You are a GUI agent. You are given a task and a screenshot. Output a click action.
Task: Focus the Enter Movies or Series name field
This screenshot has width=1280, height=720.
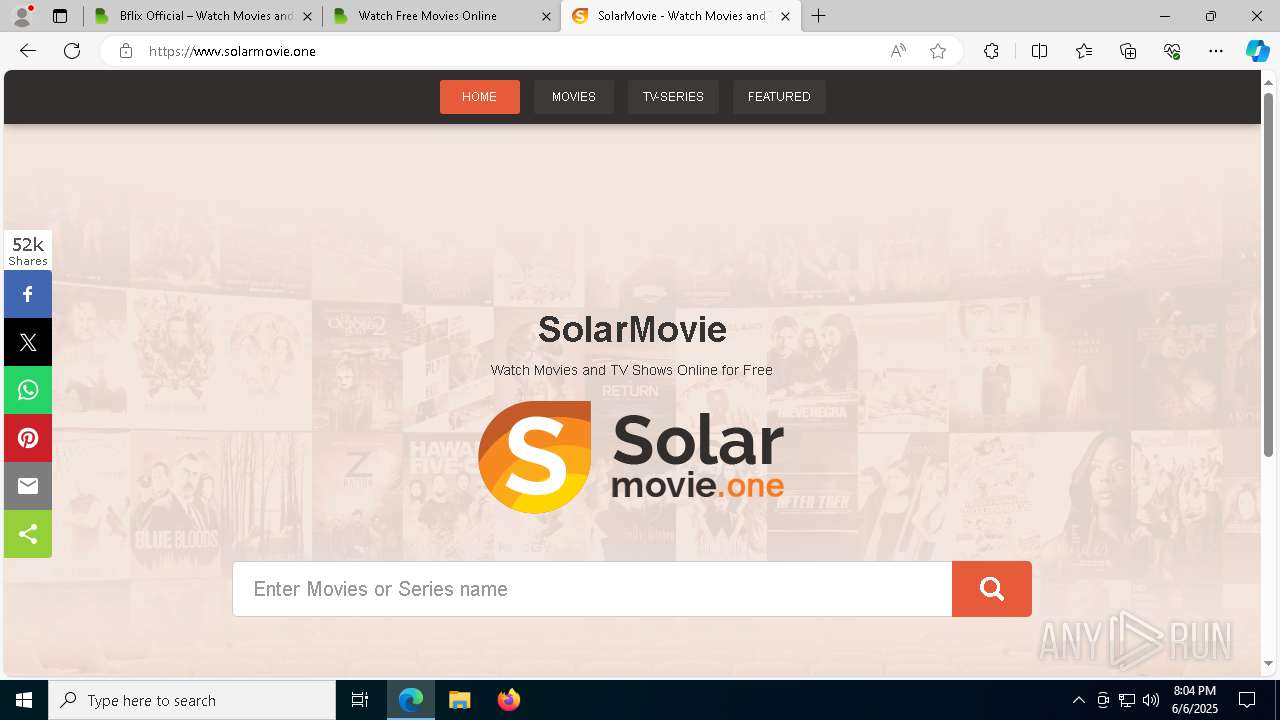click(x=592, y=589)
